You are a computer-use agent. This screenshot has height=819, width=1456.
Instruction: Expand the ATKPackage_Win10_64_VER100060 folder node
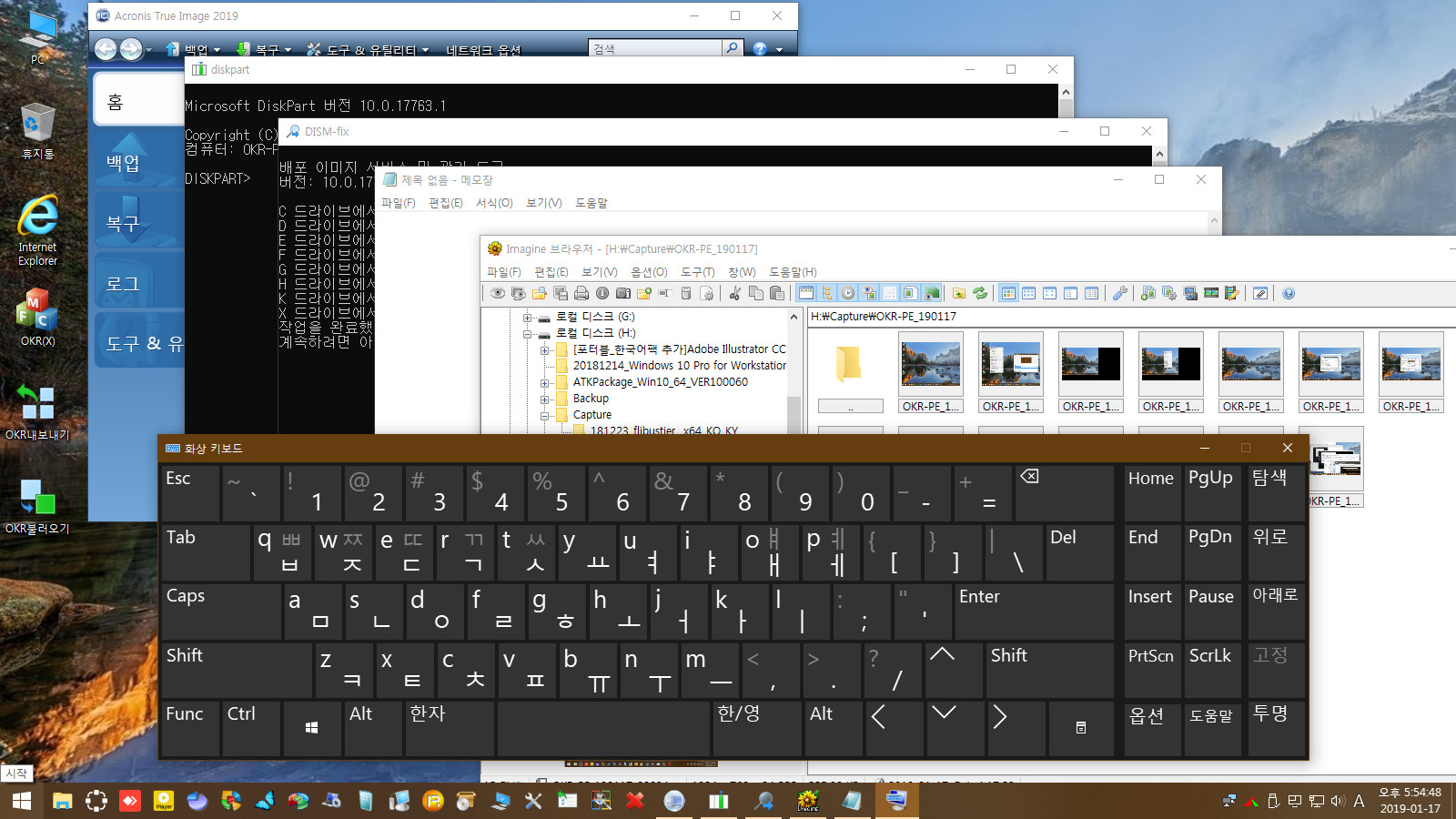[544, 383]
